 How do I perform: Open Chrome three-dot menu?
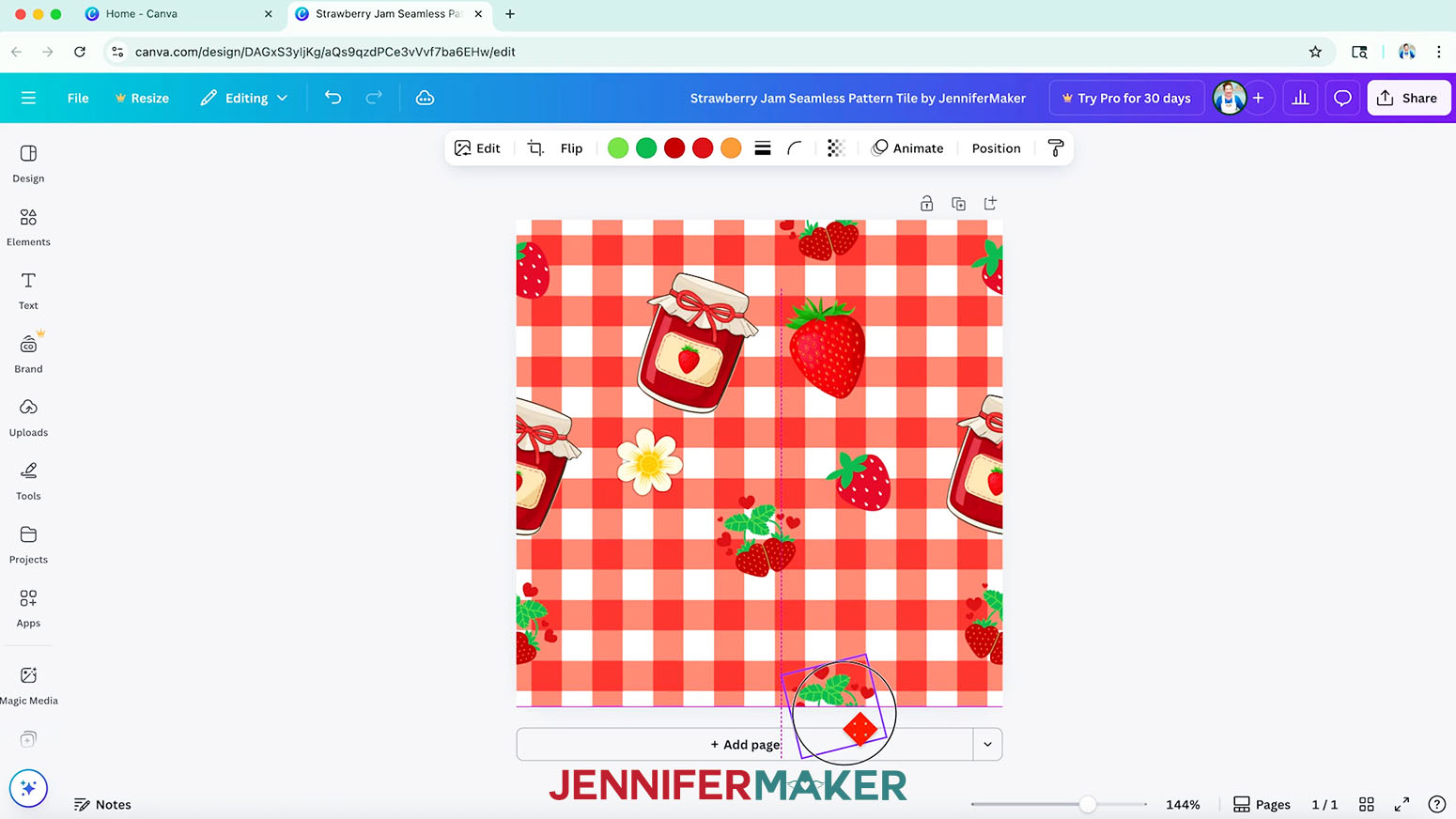pos(1438,52)
